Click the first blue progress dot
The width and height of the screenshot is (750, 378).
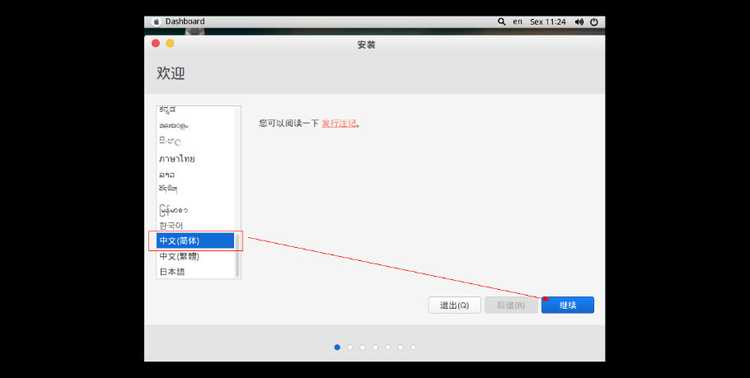(x=337, y=347)
